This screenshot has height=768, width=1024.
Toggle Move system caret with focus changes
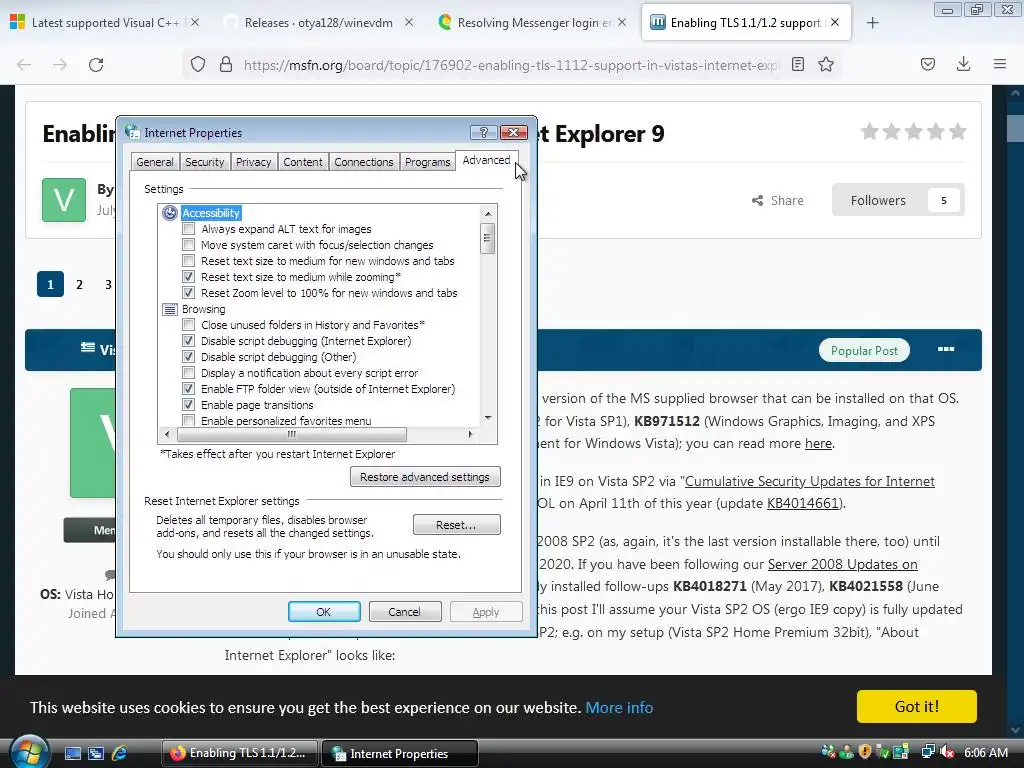(x=189, y=245)
